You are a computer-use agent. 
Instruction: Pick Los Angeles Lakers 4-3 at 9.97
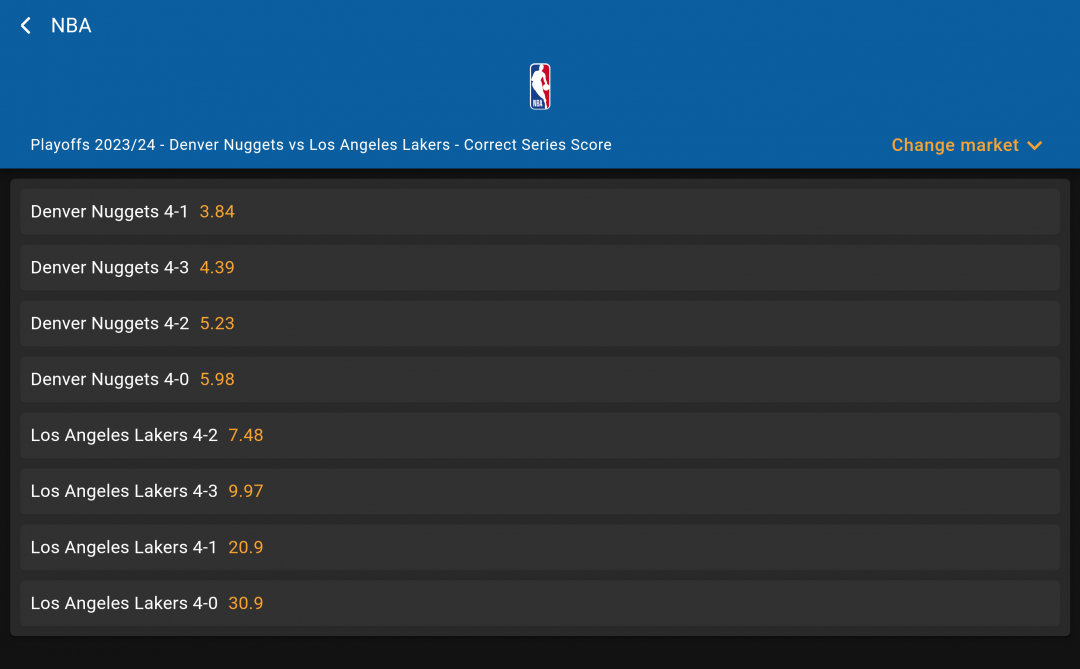(x=540, y=491)
